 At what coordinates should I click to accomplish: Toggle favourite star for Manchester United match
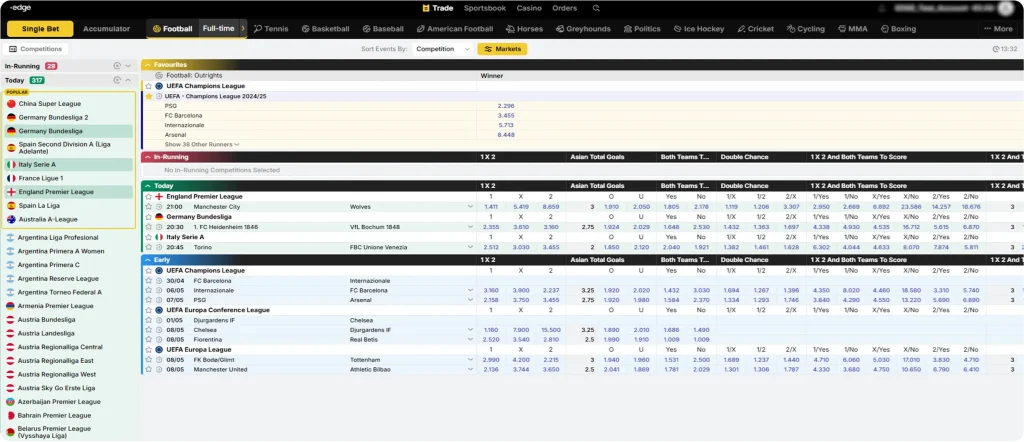149,370
